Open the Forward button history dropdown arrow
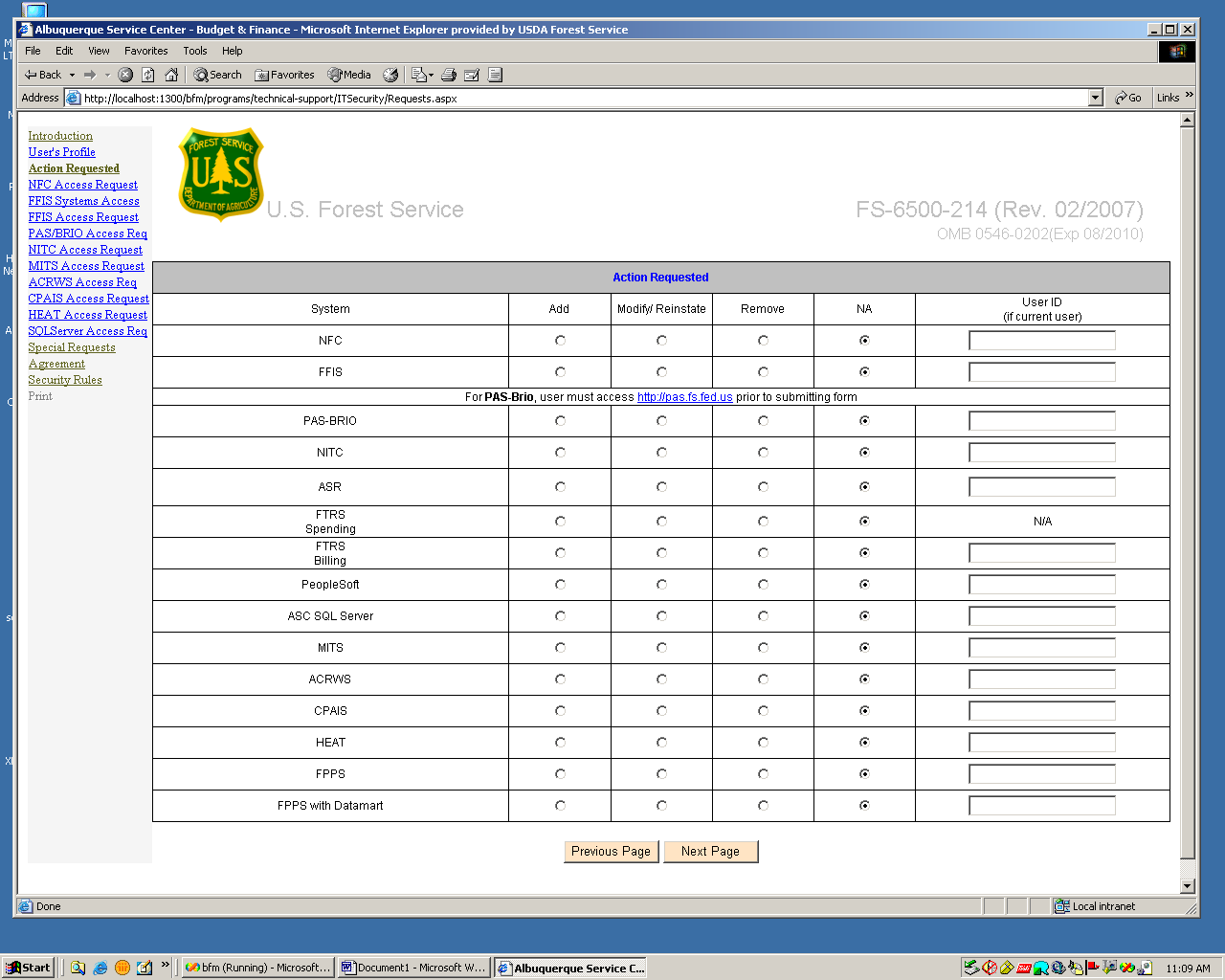The height and width of the screenshot is (980, 1225). tap(107, 75)
